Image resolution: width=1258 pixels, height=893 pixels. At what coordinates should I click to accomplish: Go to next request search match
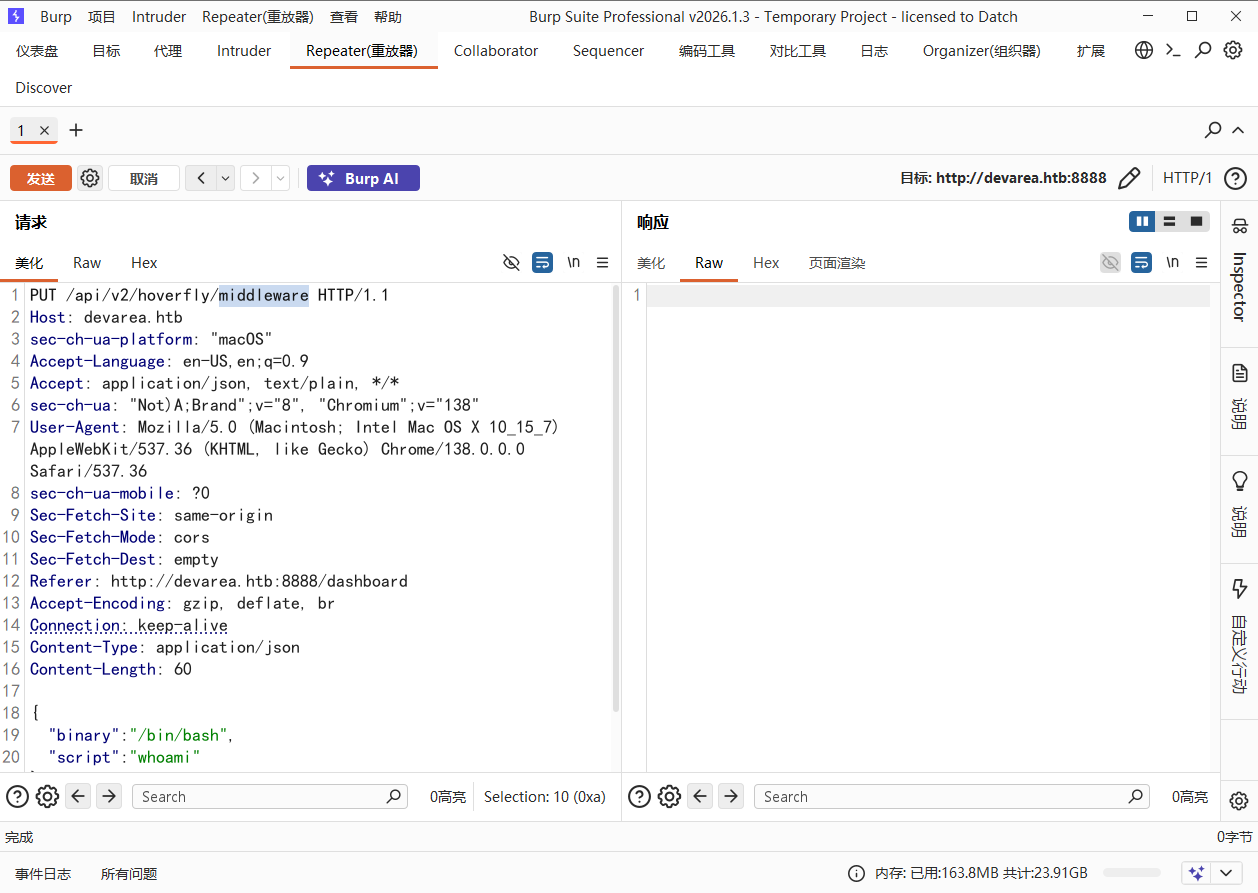click(x=109, y=796)
